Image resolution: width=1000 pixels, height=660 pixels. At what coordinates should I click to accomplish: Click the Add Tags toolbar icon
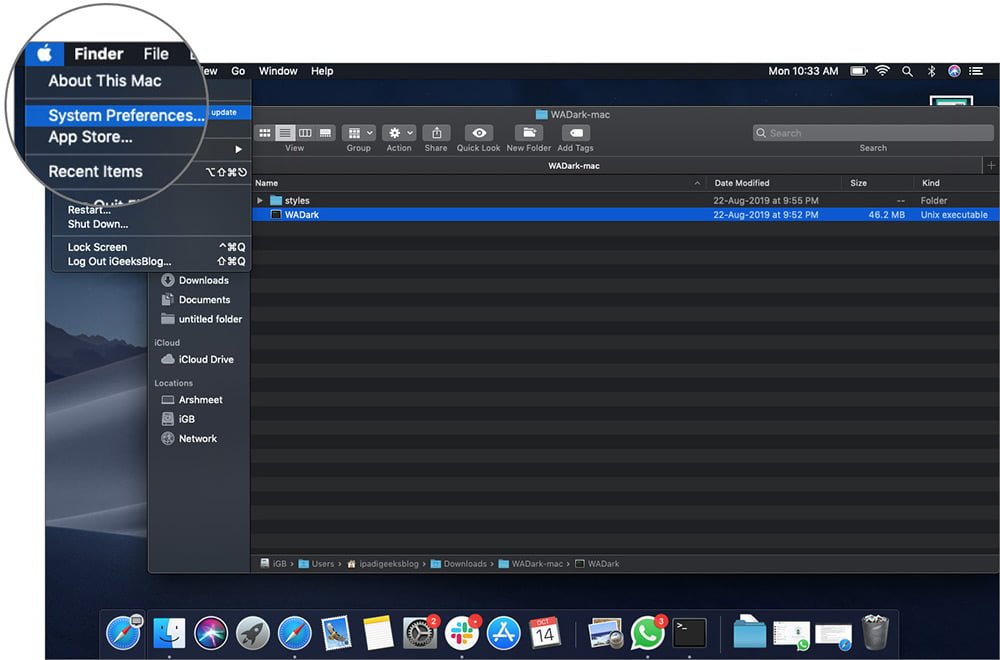tap(575, 133)
